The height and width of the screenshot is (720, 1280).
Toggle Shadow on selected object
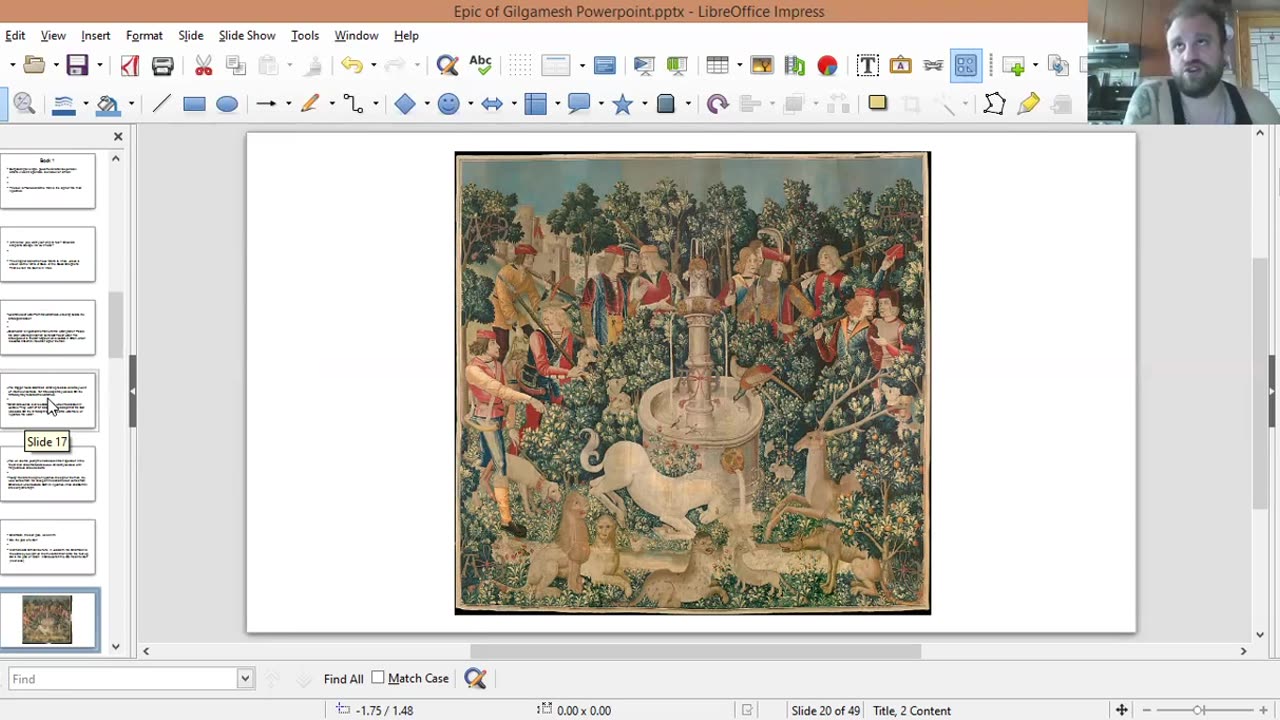877,103
